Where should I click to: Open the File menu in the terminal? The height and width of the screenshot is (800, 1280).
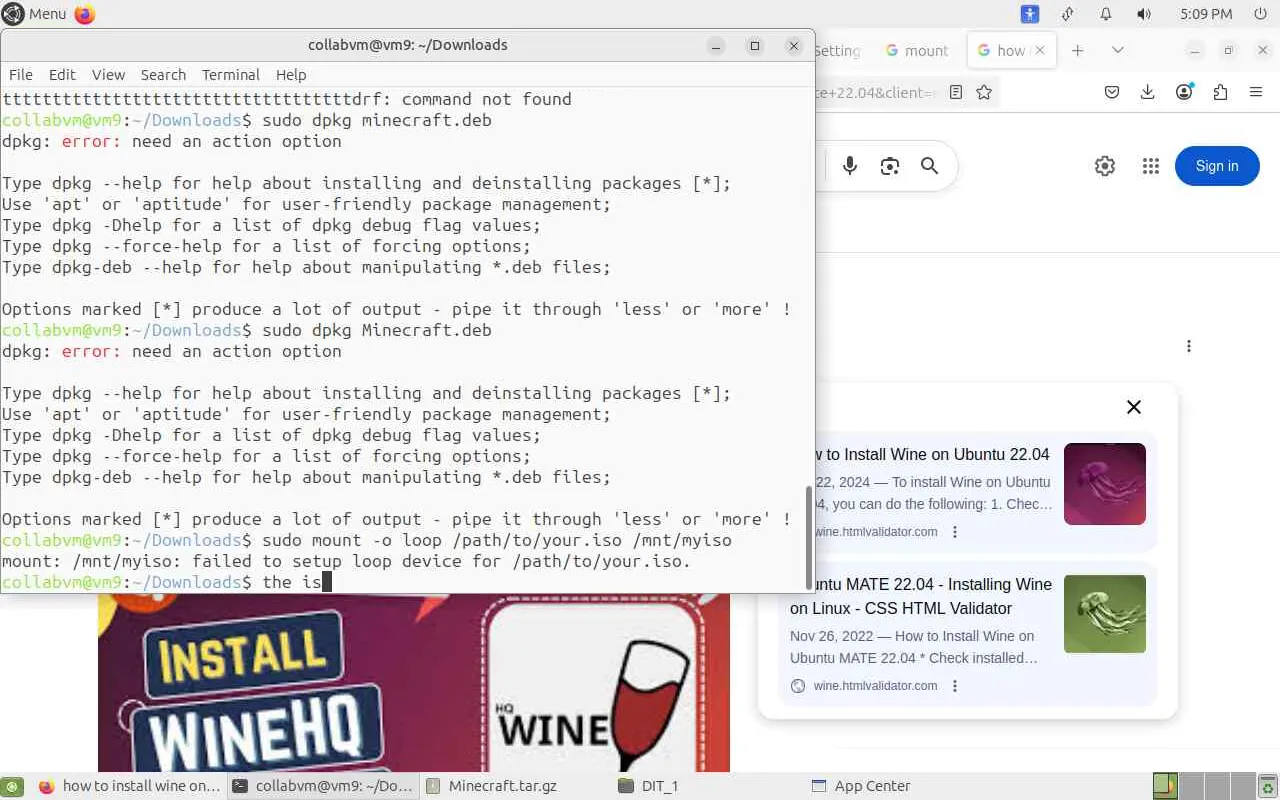[x=20, y=75]
